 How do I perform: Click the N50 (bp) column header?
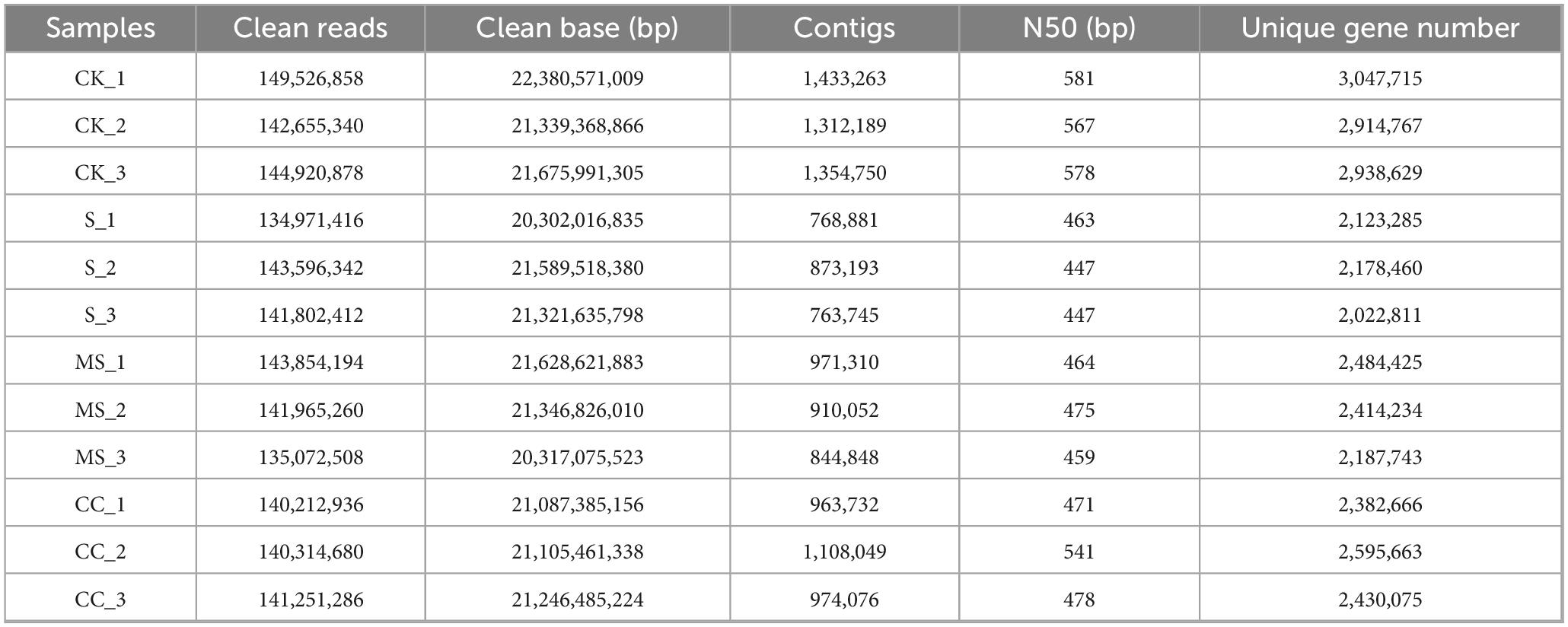(x=1079, y=28)
